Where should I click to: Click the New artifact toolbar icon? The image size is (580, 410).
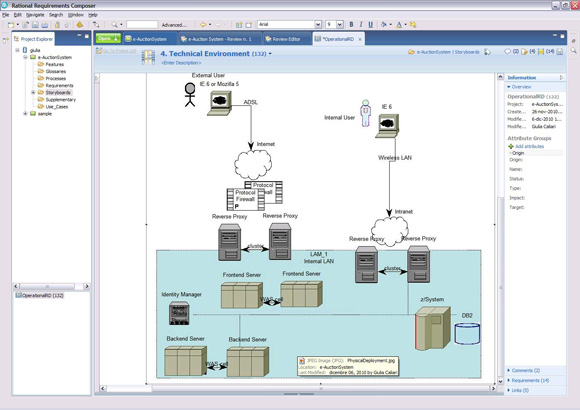[x=11, y=25]
